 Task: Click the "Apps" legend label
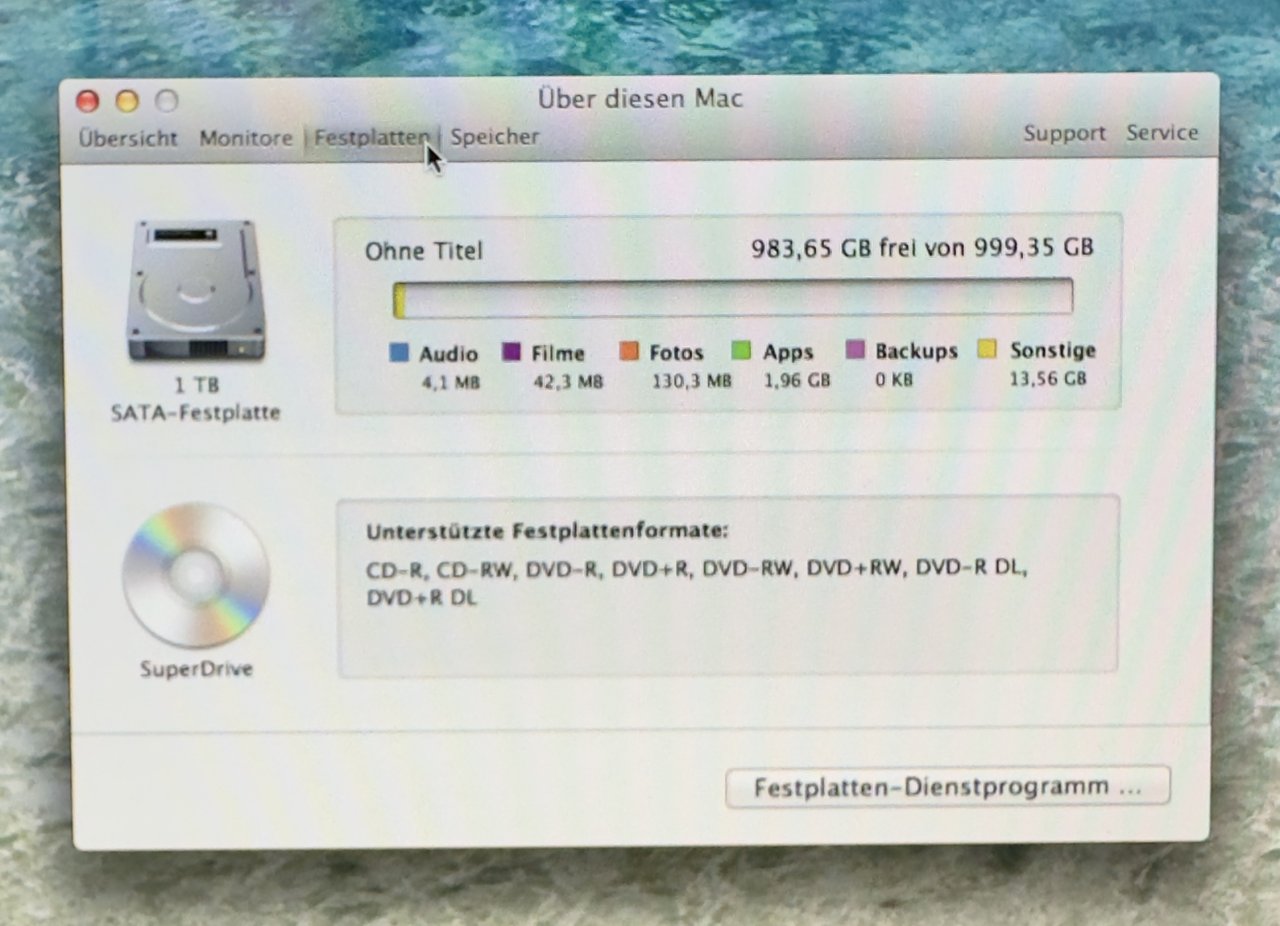tap(788, 352)
